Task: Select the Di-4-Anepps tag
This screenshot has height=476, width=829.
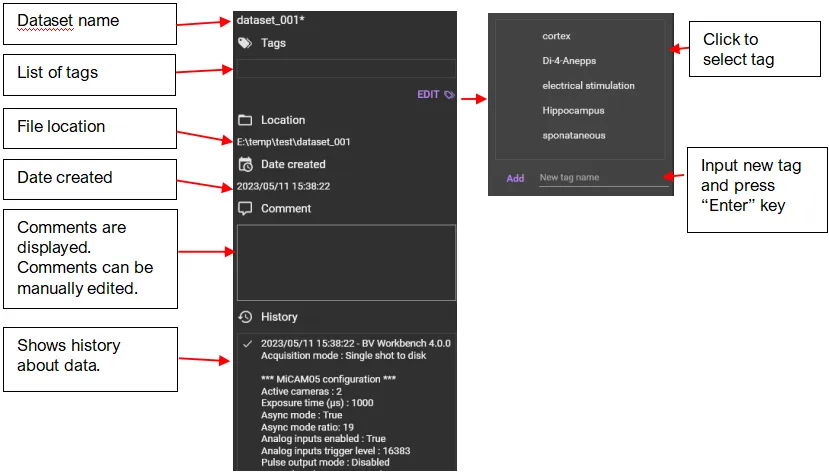Action: pos(569,61)
